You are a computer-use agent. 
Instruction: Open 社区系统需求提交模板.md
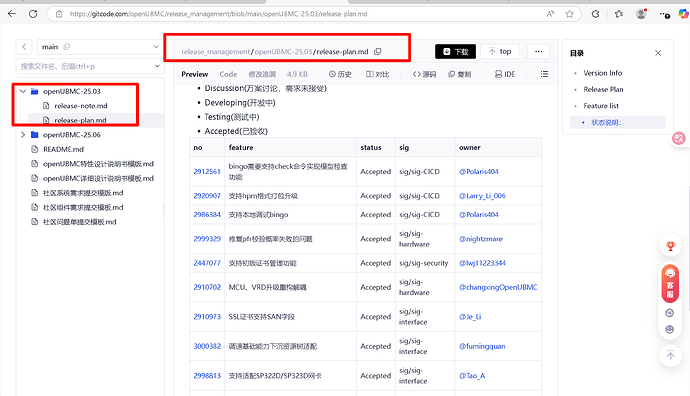coord(83,193)
